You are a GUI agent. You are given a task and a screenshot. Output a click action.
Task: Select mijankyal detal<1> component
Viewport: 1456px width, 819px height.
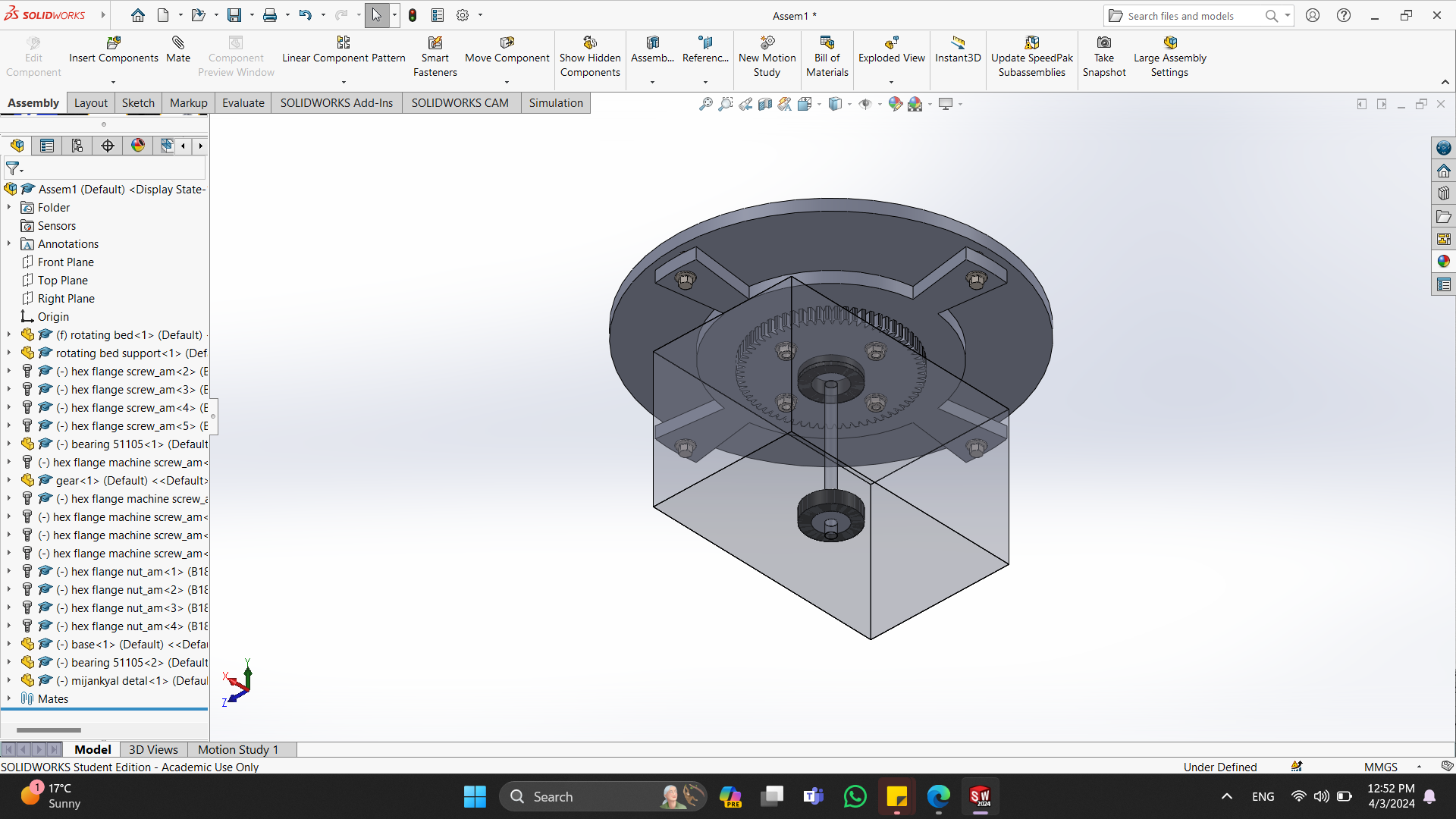pyautogui.click(x=132, y=680)
